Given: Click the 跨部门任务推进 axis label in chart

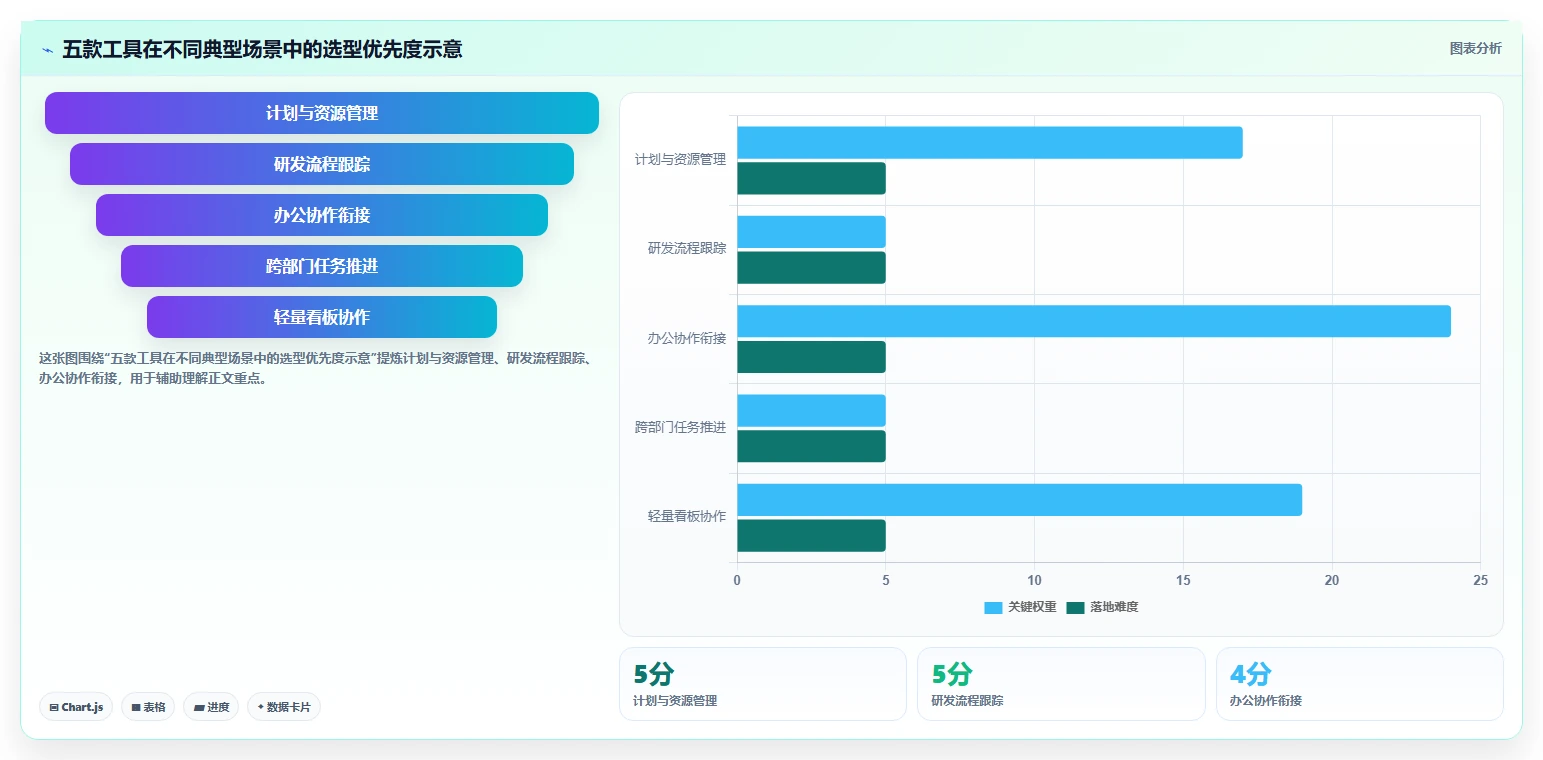Looking at the screenshot, I should pos(680,427).
